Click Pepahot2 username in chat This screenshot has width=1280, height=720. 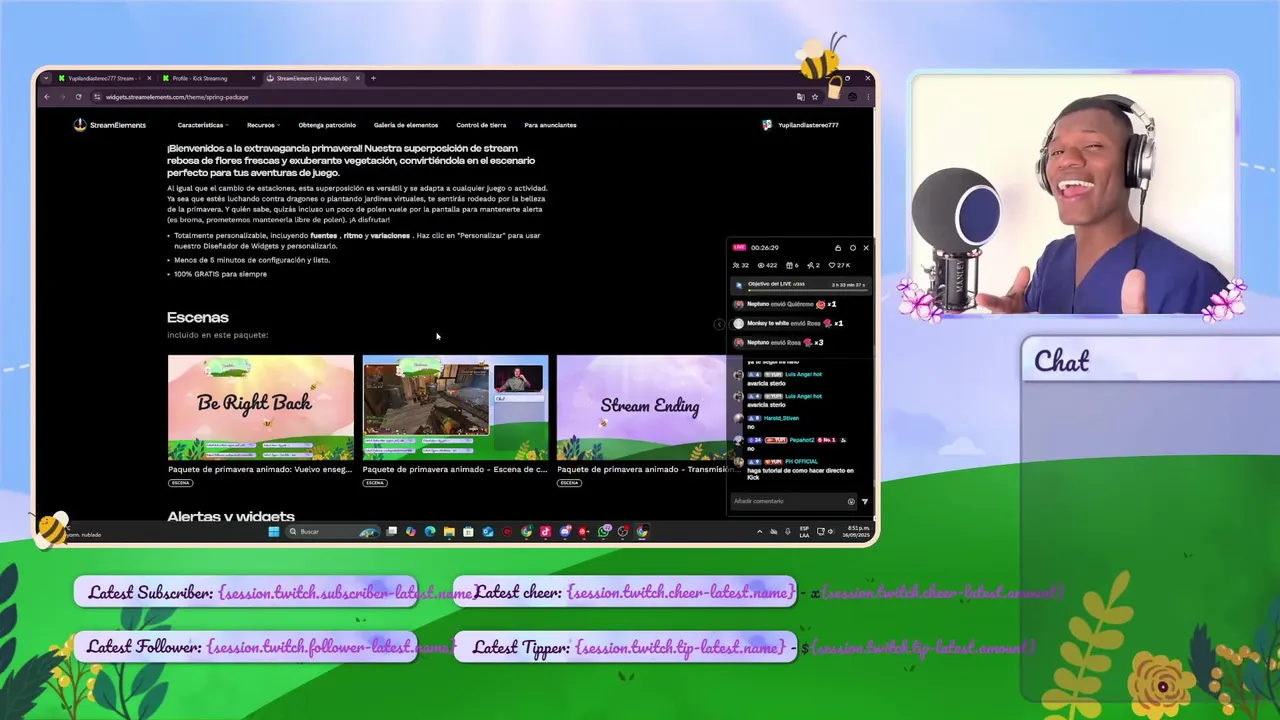pos(802,440)
